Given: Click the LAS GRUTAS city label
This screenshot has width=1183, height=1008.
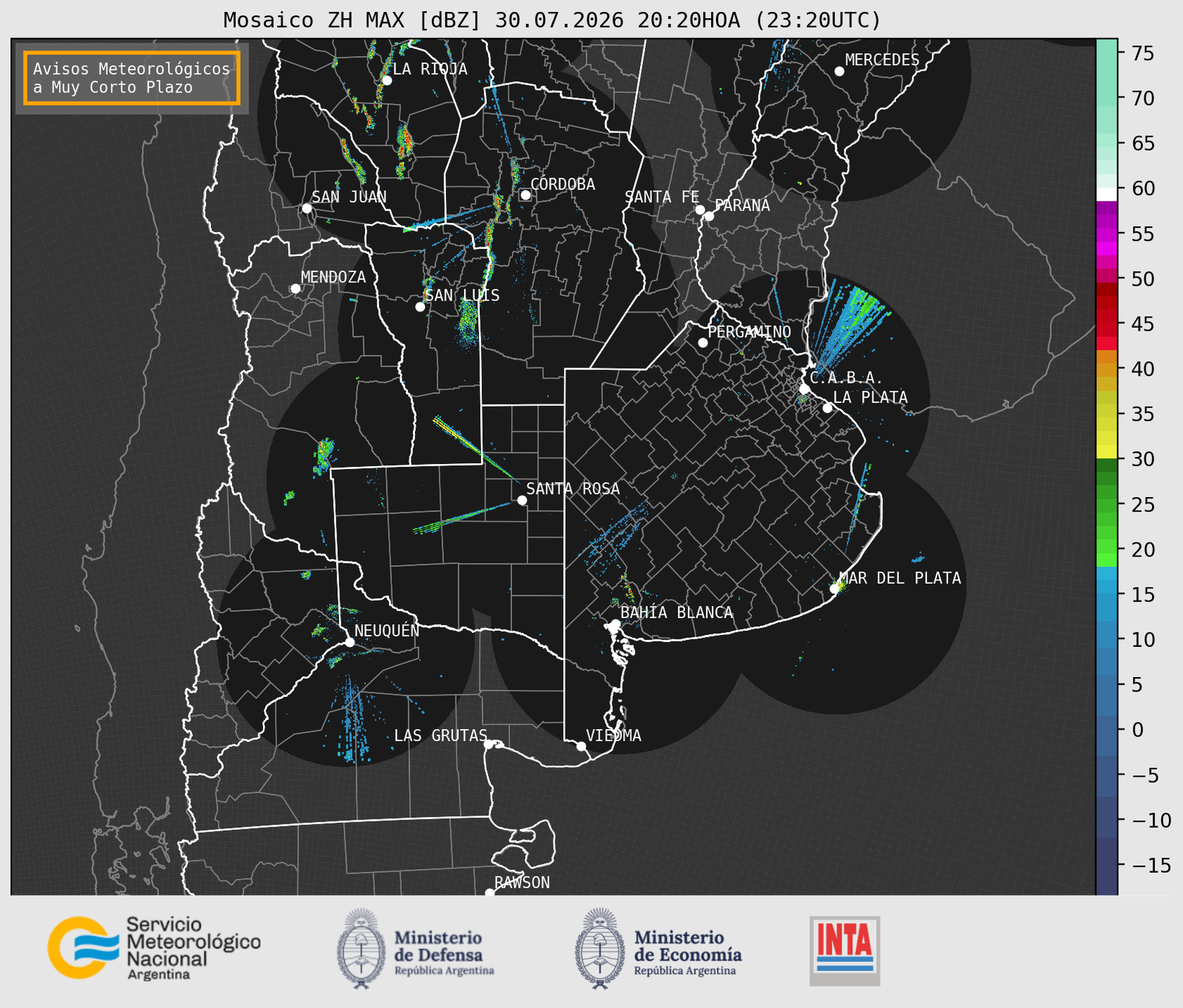Looking at the screenshot, I should 440,735.
